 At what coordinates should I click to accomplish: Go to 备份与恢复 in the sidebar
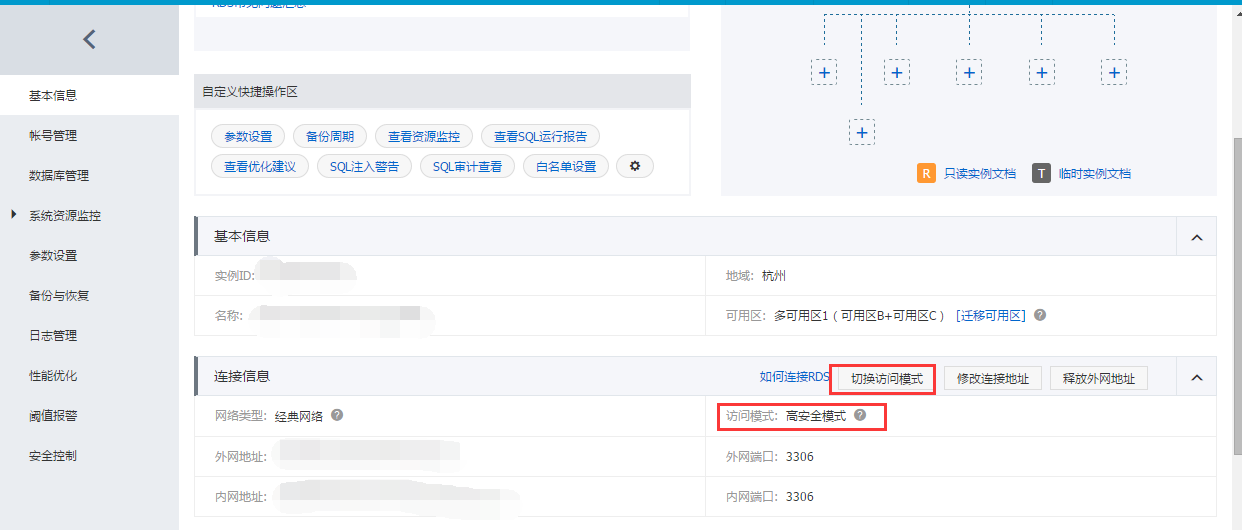59,296
